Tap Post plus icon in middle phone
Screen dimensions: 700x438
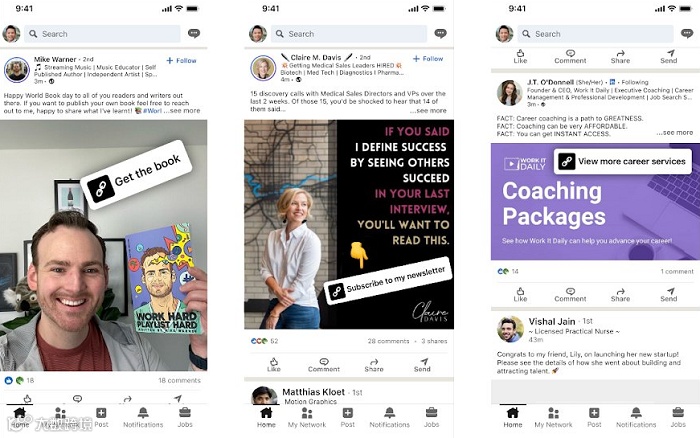[x=347, y=413]
